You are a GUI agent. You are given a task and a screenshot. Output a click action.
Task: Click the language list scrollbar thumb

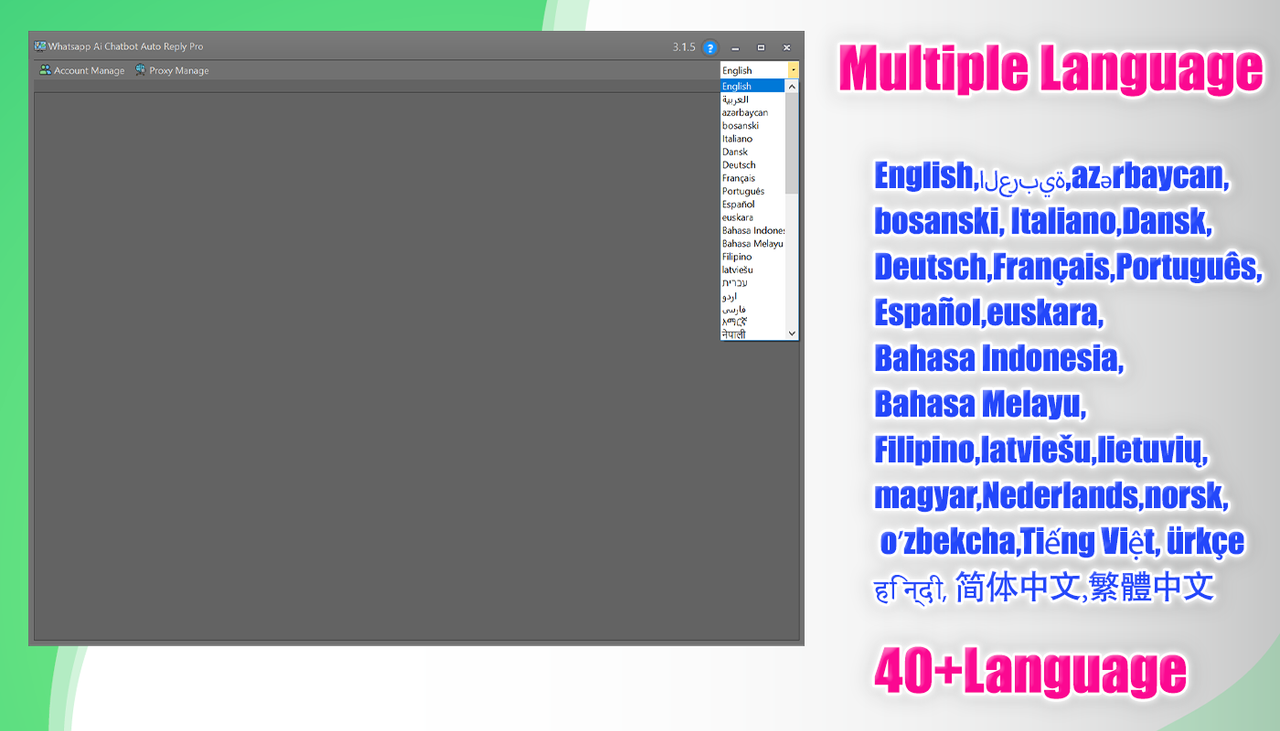(x=792, y=144)
